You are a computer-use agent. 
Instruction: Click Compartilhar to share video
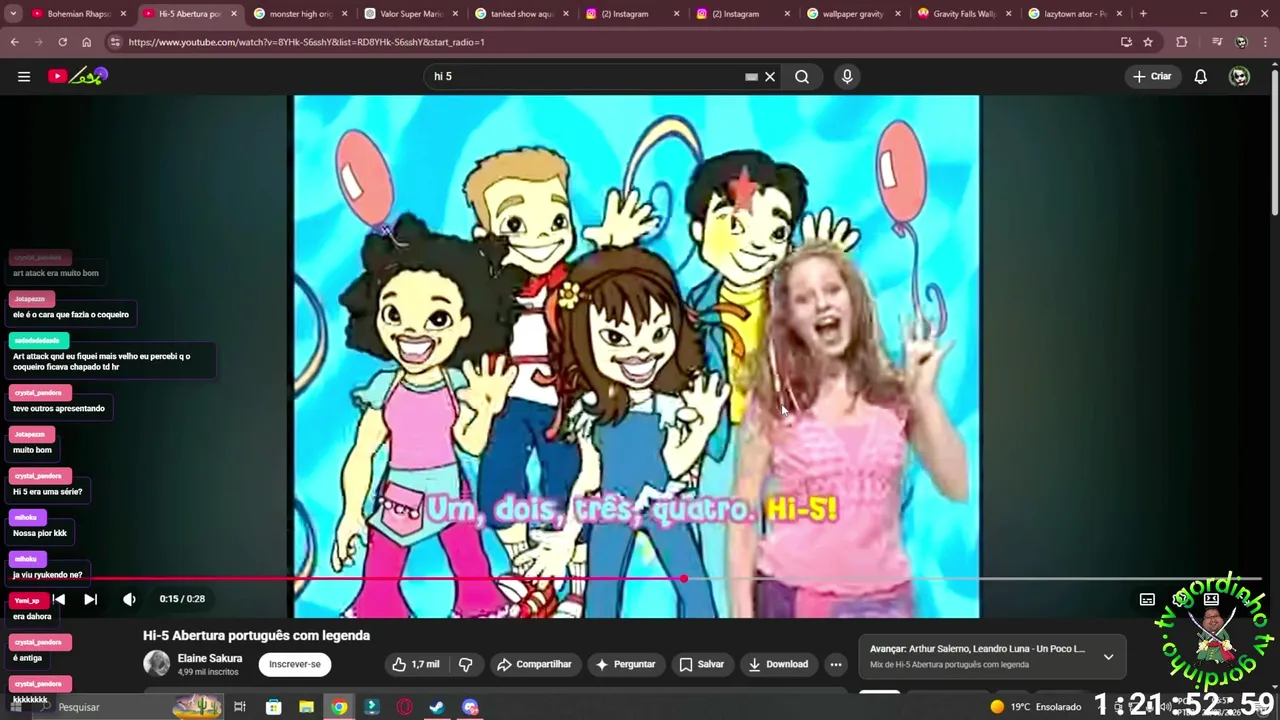tap(534, 664)
